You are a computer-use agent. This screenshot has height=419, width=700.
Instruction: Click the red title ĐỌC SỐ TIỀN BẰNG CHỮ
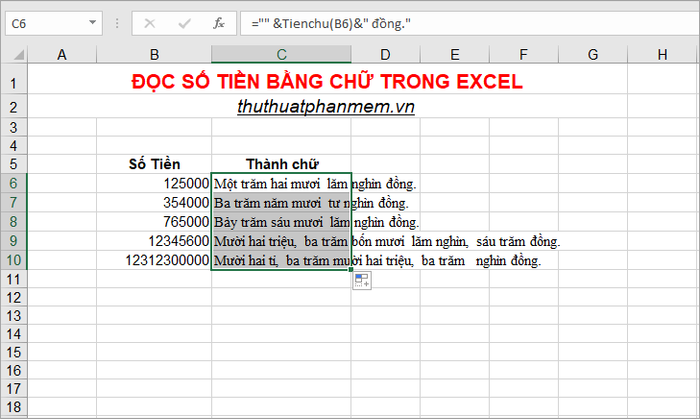point(327,82)
